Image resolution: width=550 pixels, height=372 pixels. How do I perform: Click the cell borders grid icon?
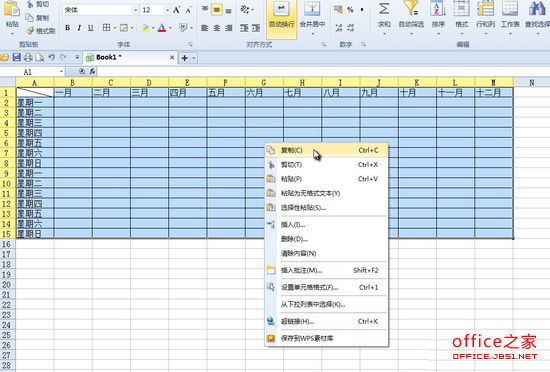(106, 27)
